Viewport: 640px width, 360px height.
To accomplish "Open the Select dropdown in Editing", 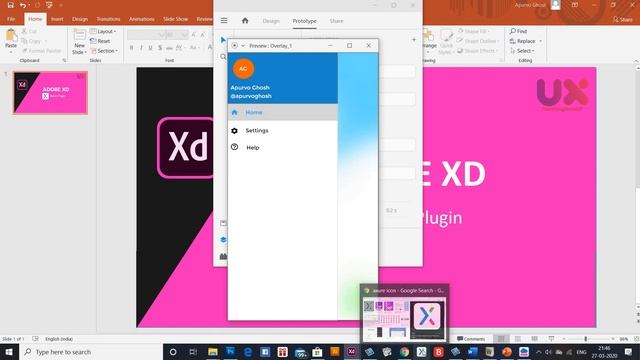I will (522, 51).
